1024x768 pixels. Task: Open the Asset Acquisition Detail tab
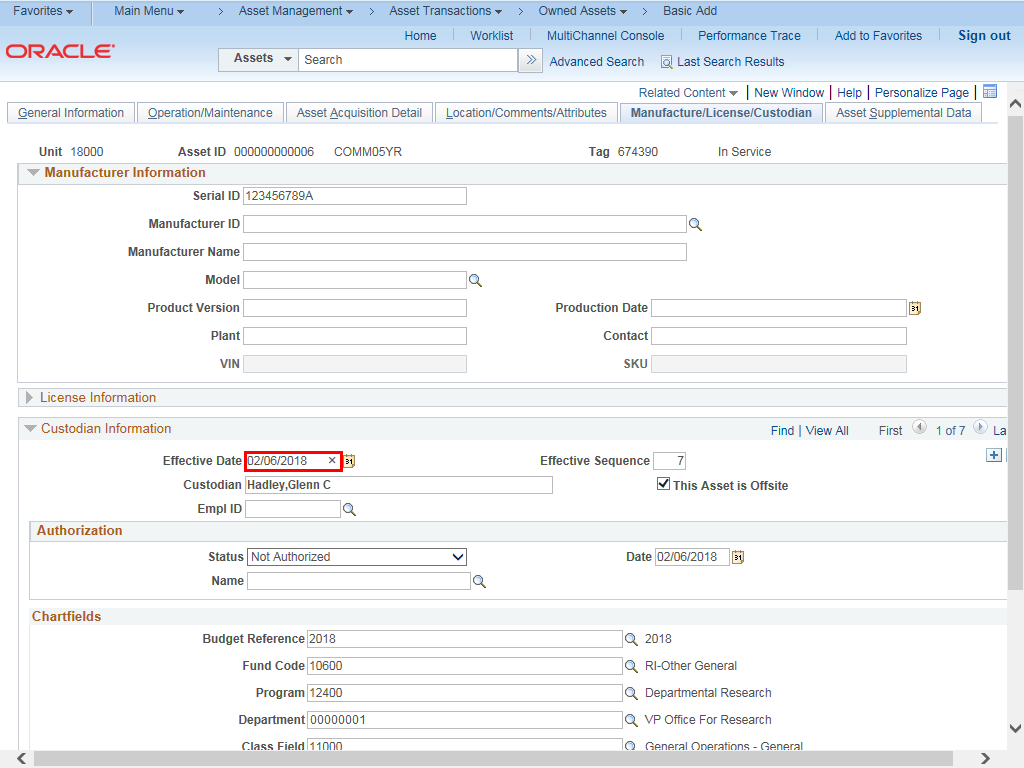(x=359, y=113)
